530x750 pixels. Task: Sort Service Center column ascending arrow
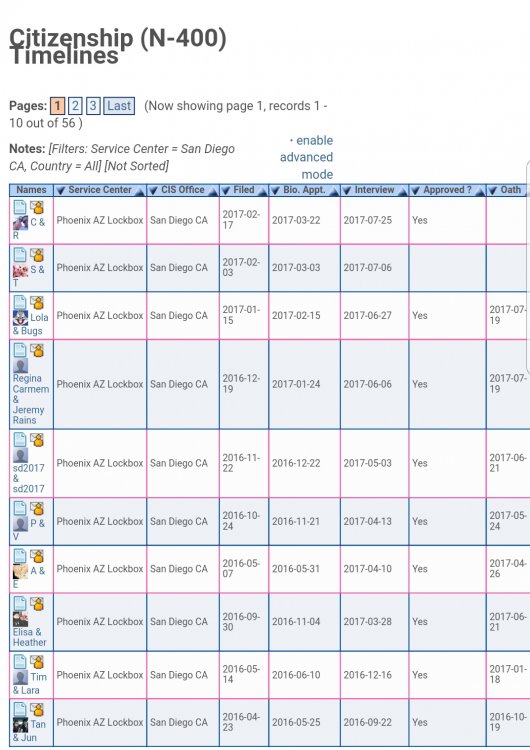point(139,191)
